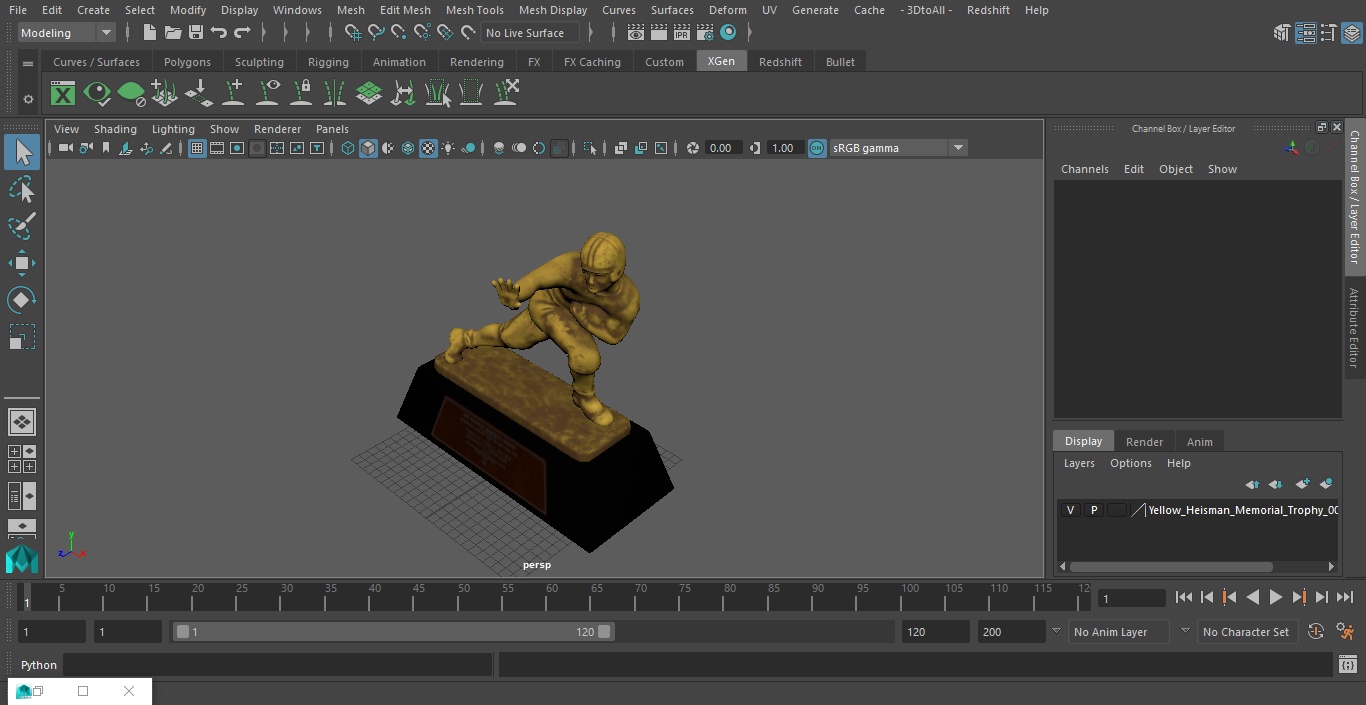Open the shelf menu hamburger icon

click(x=28, y=63)
